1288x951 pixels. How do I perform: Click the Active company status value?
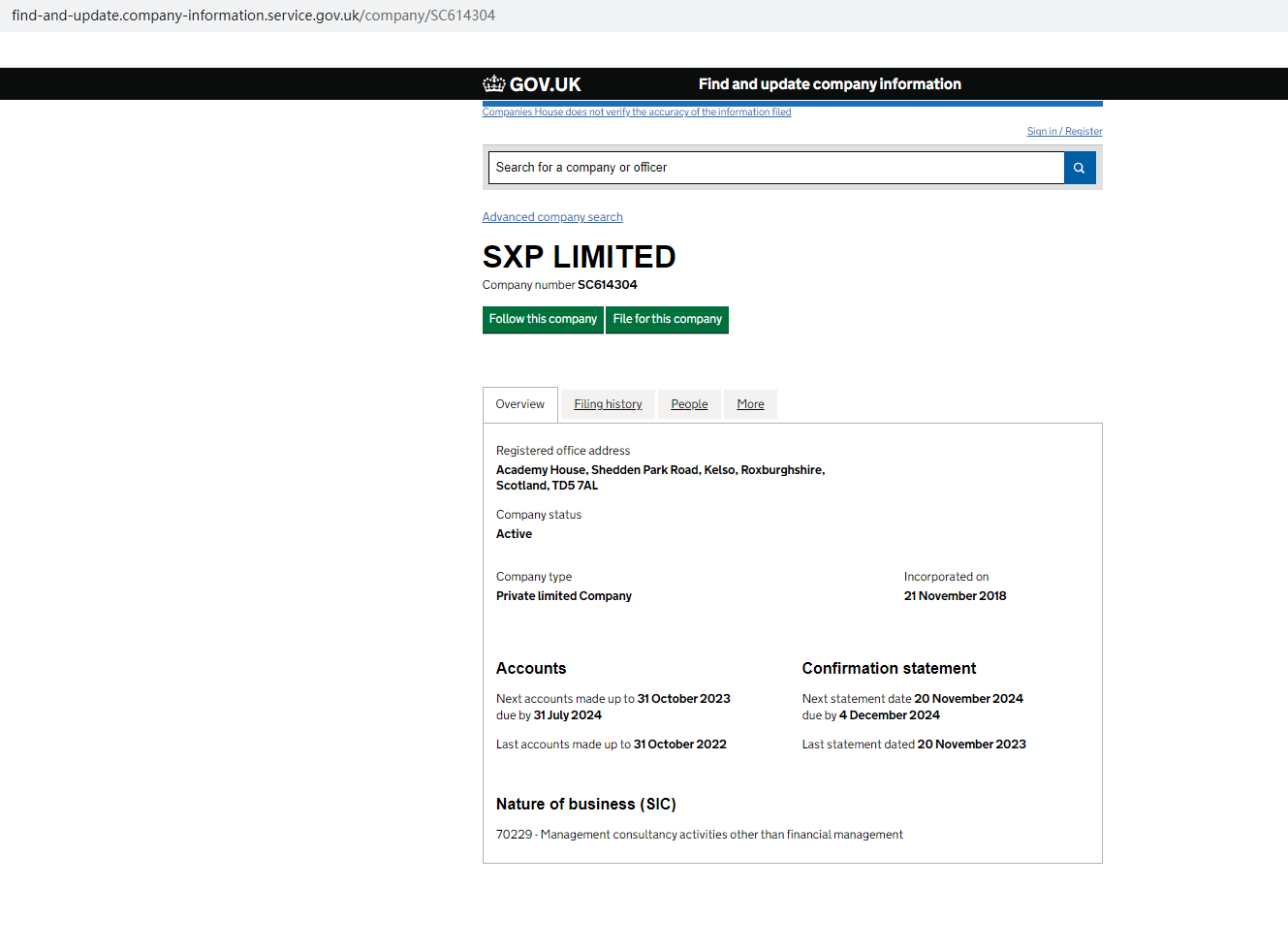click(x=514, y=534)
